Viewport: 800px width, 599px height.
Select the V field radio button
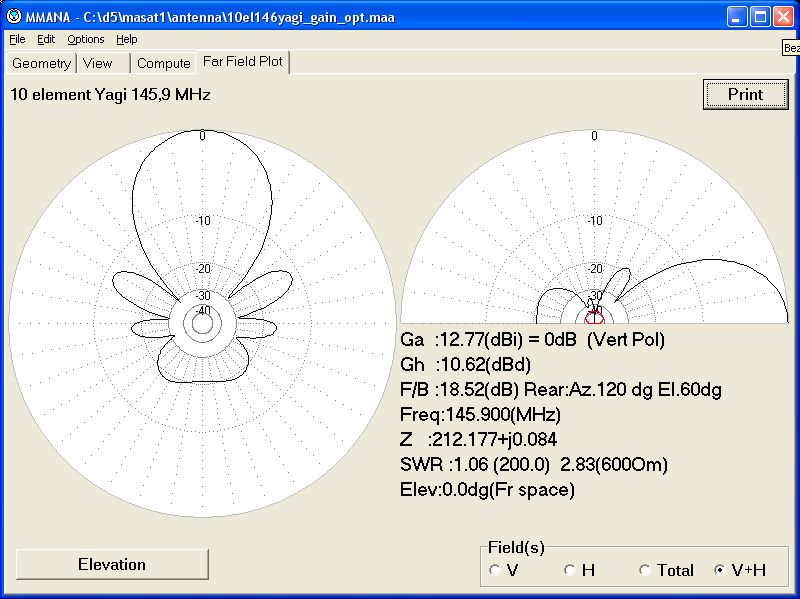click(x=495, y=570)
